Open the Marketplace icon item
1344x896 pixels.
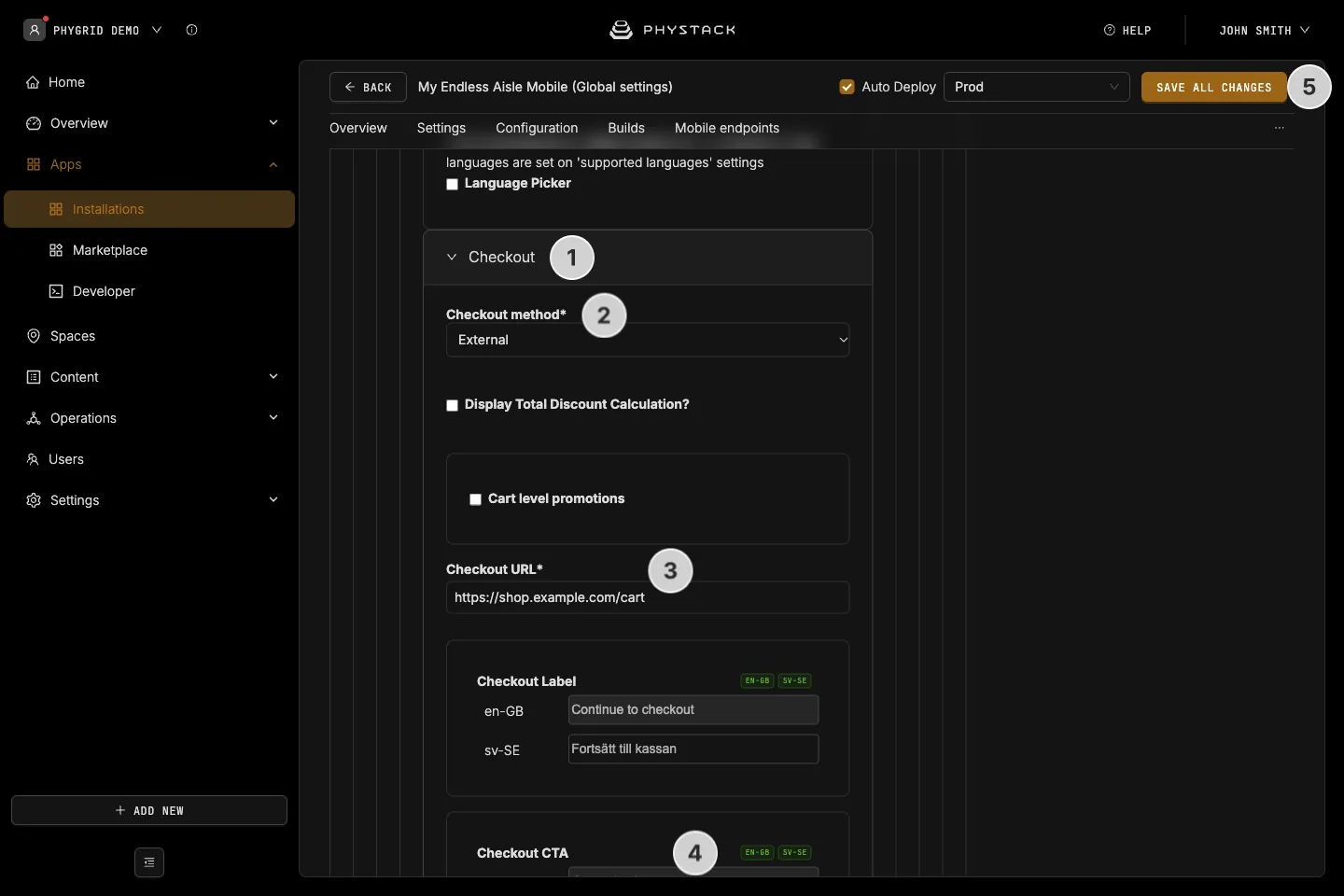pyautogui.click(x=56, y=250)
